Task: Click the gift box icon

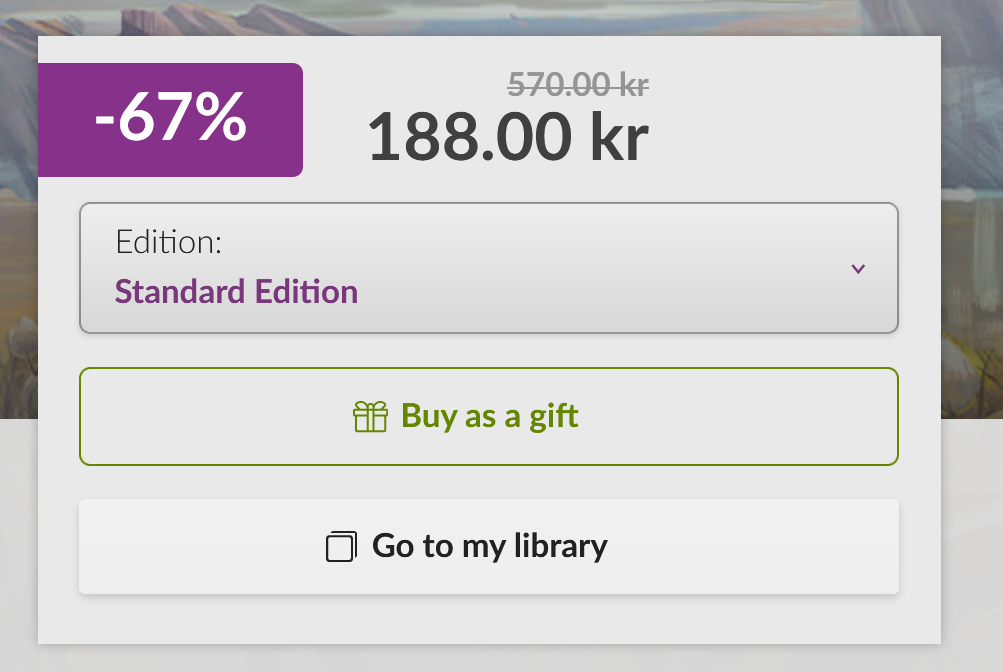Action: coord(370,417)
